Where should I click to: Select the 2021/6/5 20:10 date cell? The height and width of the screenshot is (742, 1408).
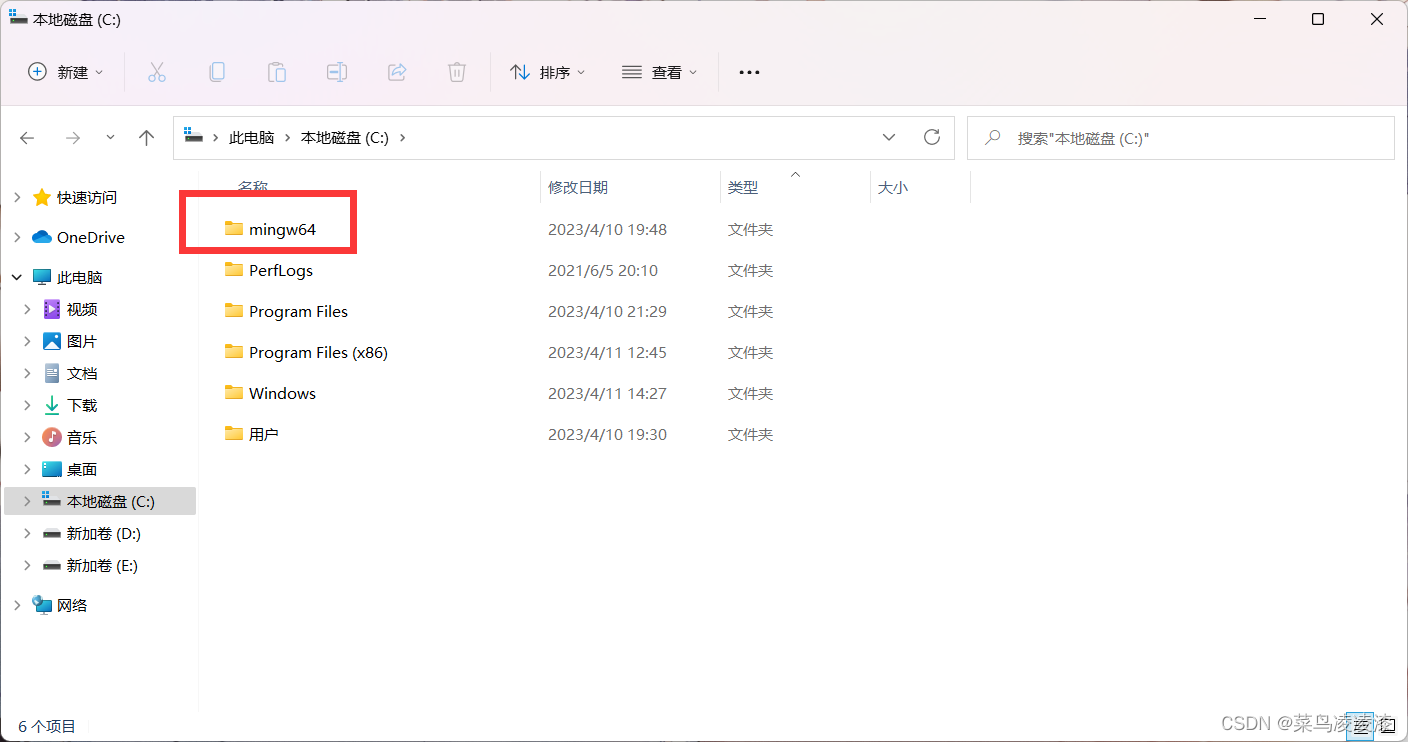[x=603, y=270]
